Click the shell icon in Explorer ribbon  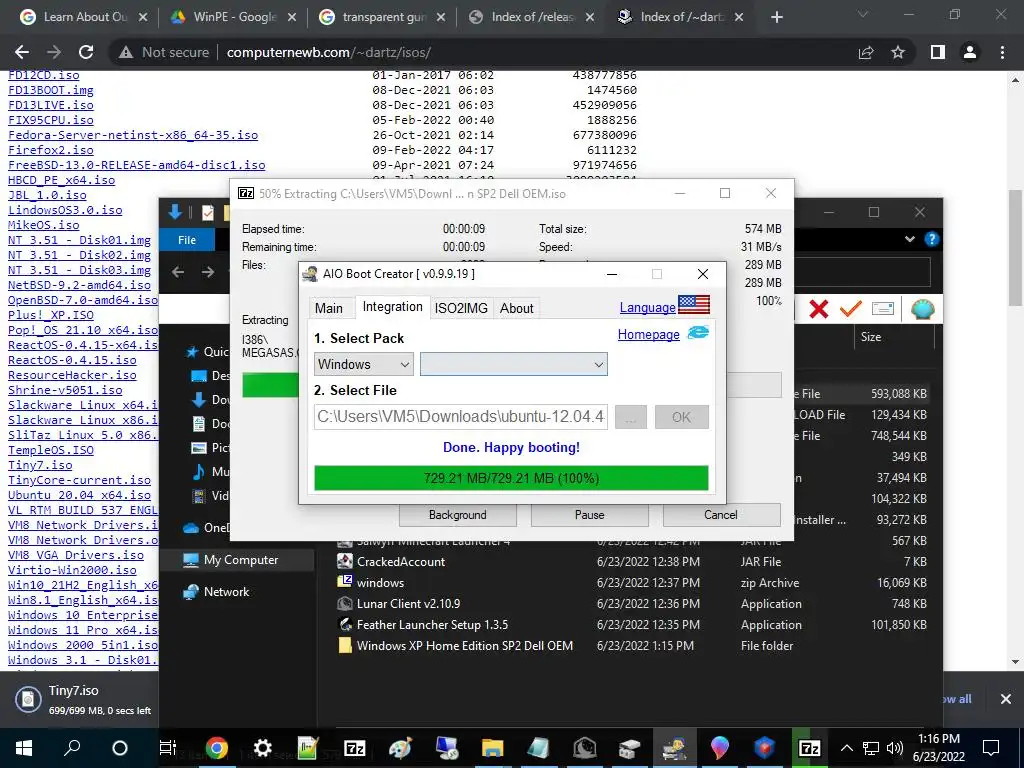pyautogui.click(x=922, y=309)
